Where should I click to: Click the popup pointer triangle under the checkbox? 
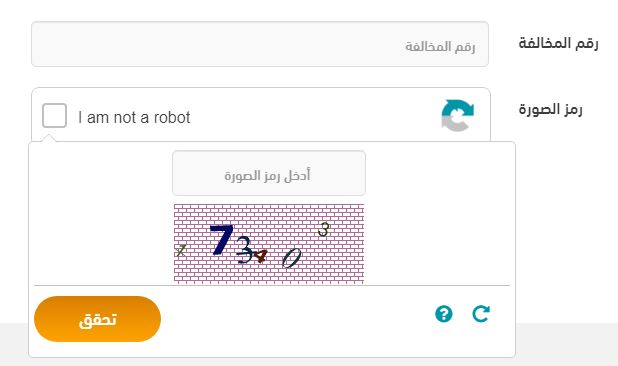[x=49, y=138]
